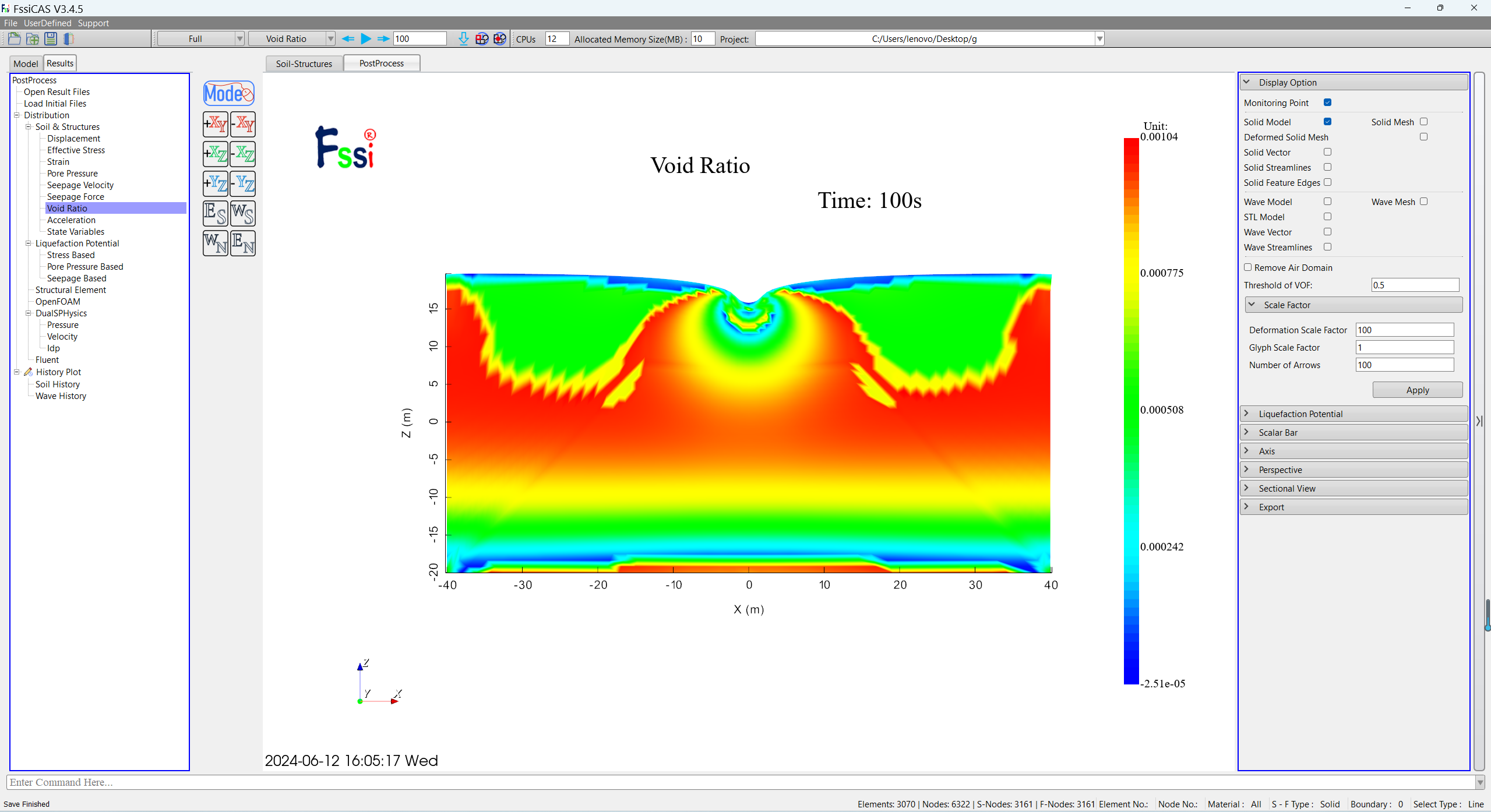This screenshot has width=1491, height=812.
Task: Click the blue download arrow icon
Action: 463,39
